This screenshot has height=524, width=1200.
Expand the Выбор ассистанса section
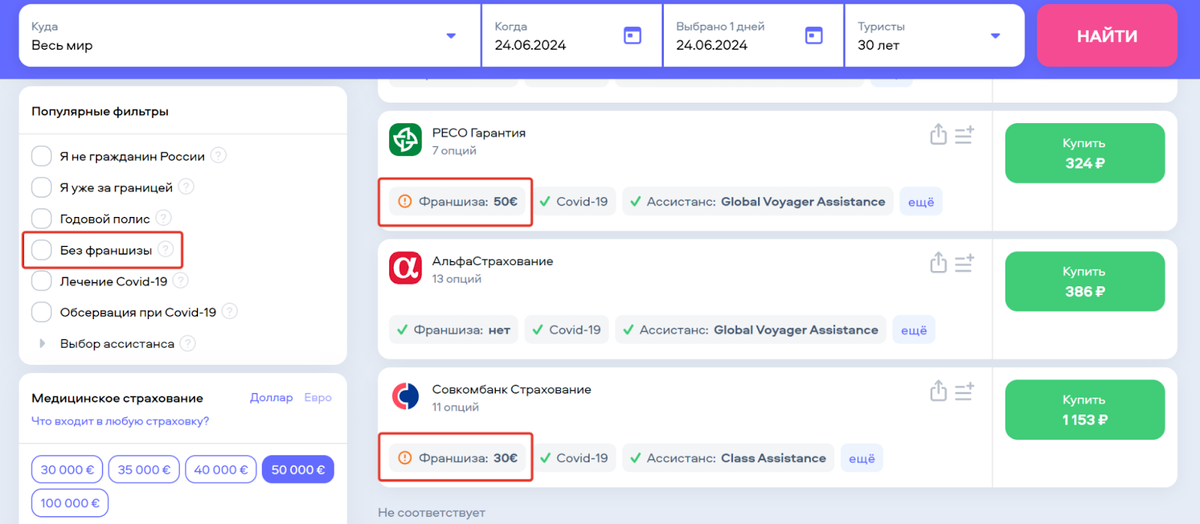point(43,343)
